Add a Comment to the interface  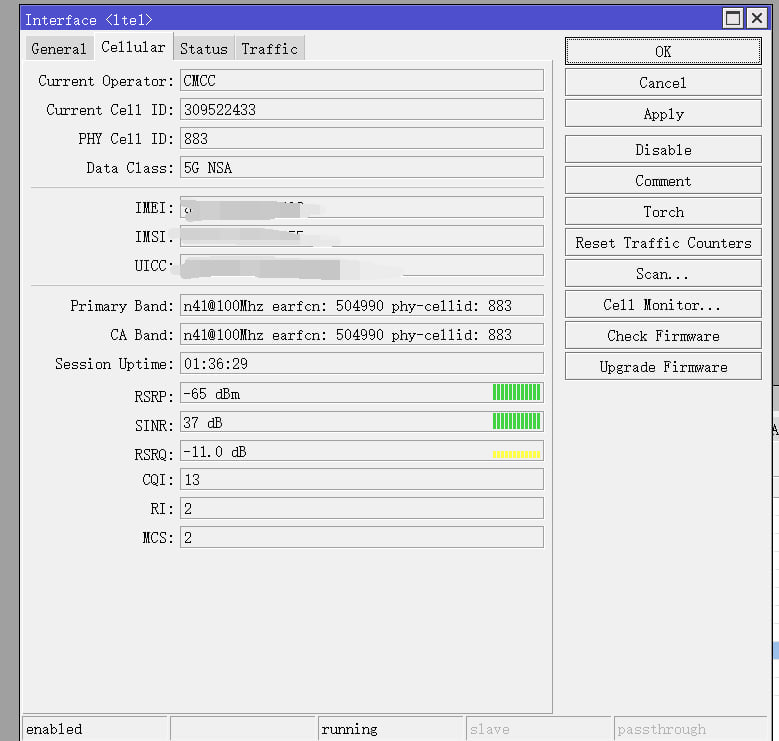click(x=662, y=181)
